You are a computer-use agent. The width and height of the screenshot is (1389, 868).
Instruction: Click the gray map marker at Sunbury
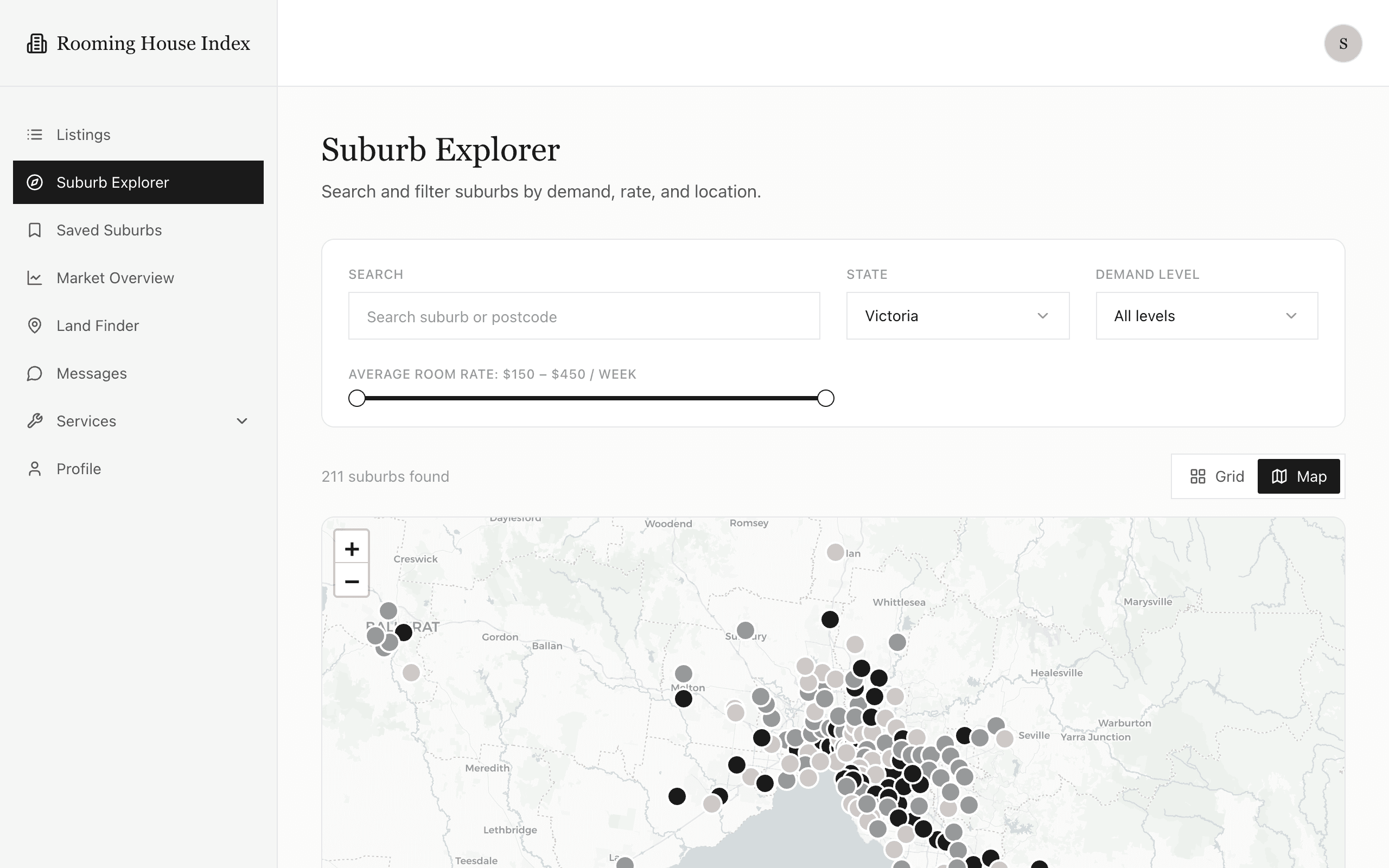745,630
